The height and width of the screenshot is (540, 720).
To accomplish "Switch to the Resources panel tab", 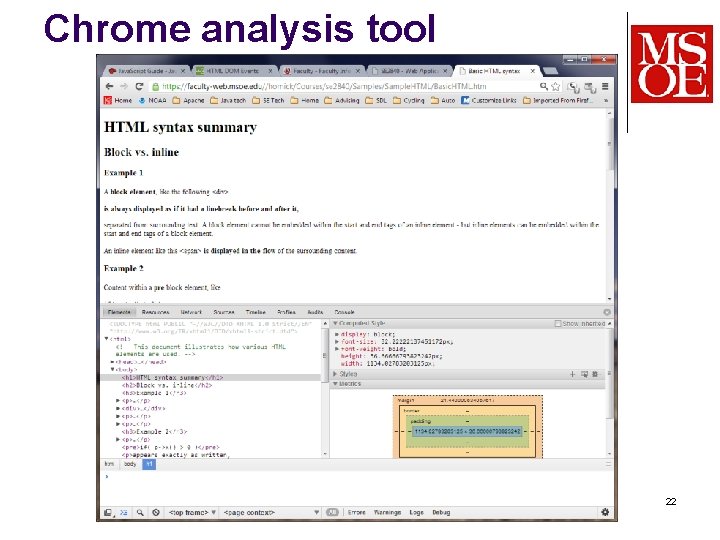I will click(155, 312).
